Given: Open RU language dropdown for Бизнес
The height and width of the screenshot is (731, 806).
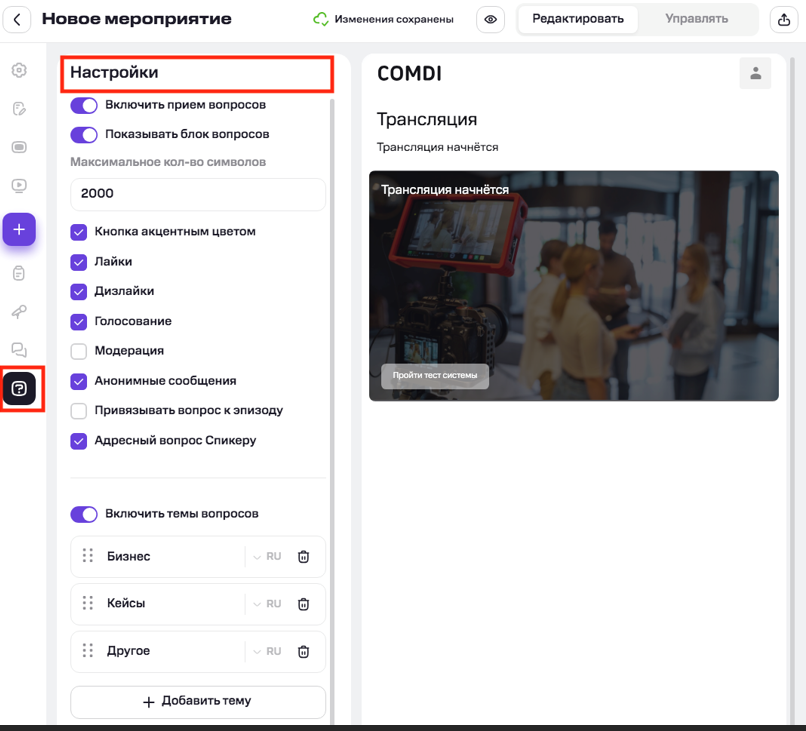Looking at the screenshot, I should pyautogui.click(x=266, y=557).
